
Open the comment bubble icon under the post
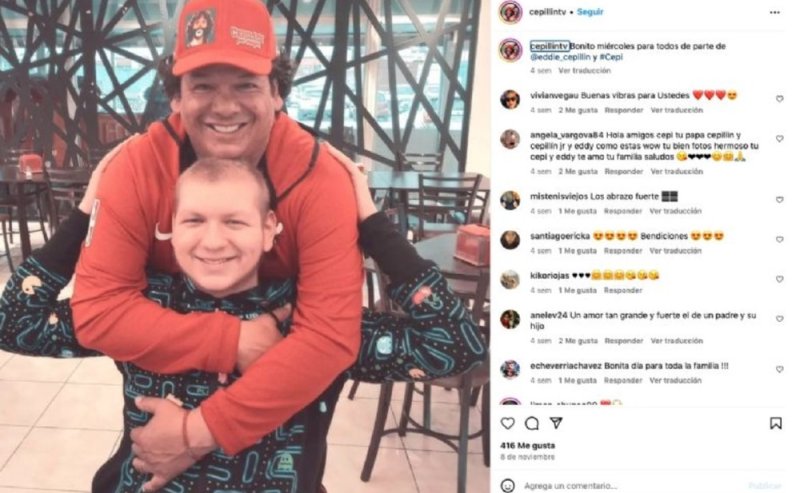532,423
